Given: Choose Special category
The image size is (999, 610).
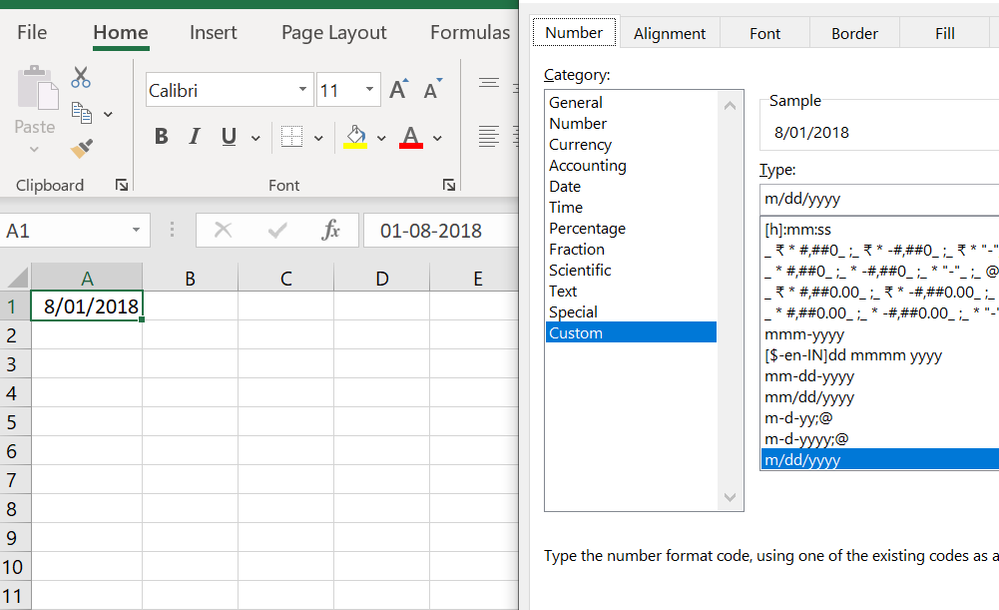Looking at the screenshot, I should pyautogui.click(x=631, y=312).
